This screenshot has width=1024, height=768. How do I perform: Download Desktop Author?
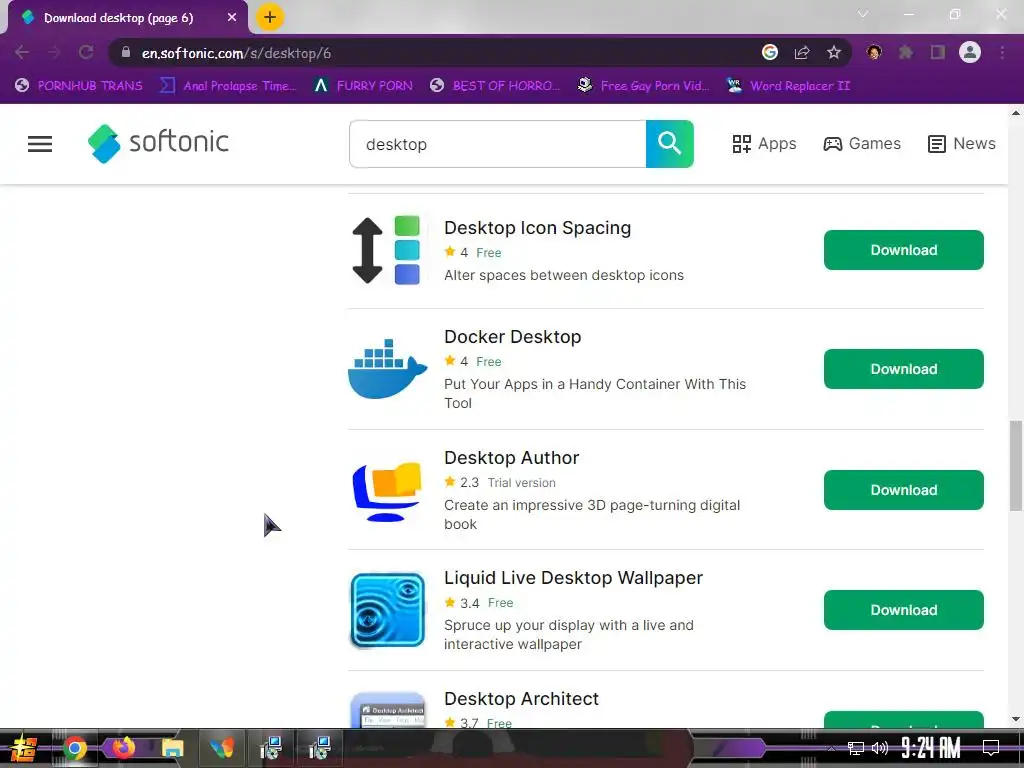tap(903, 490)
